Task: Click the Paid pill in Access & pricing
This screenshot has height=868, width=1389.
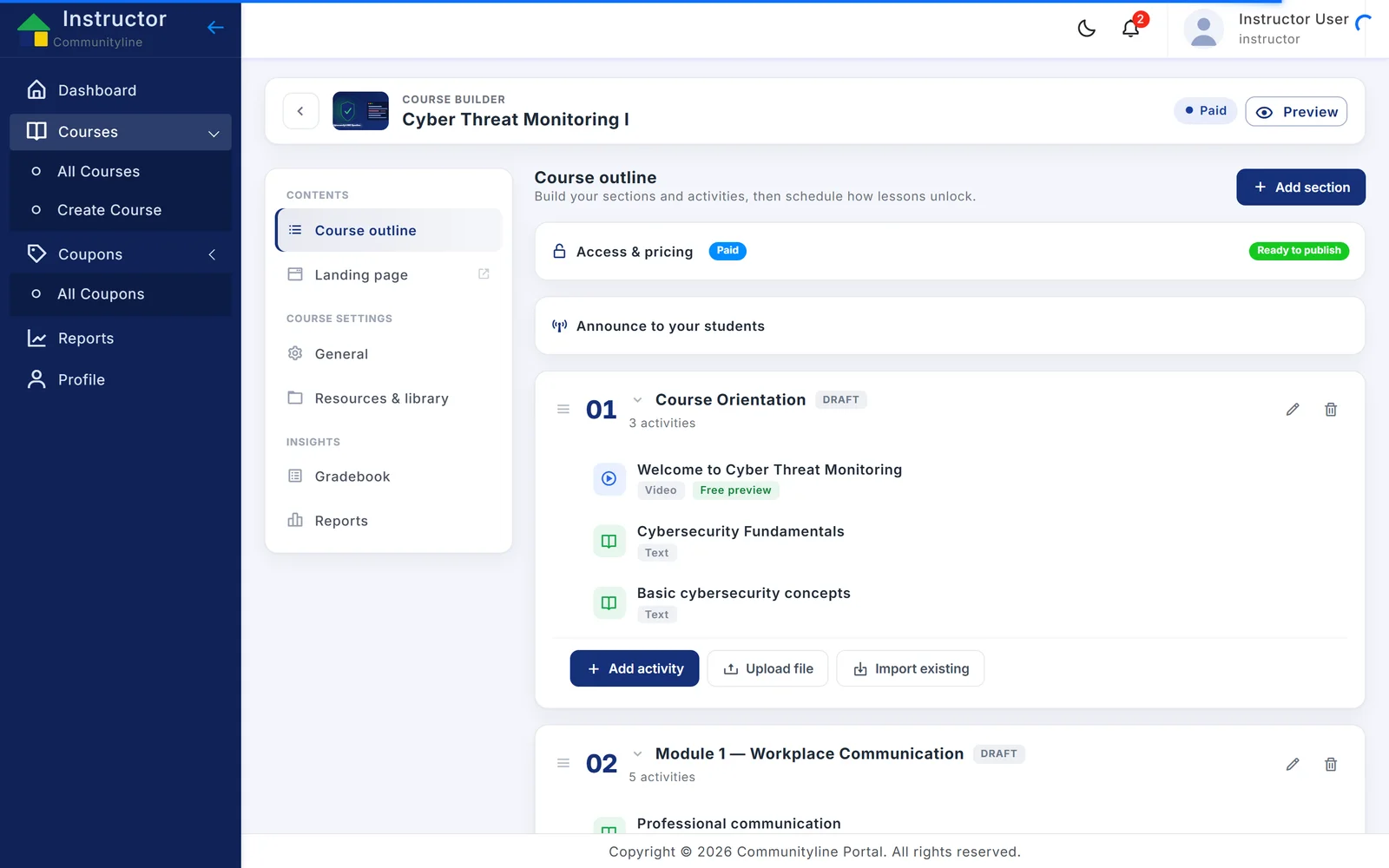Action: (x=727, y=251)
